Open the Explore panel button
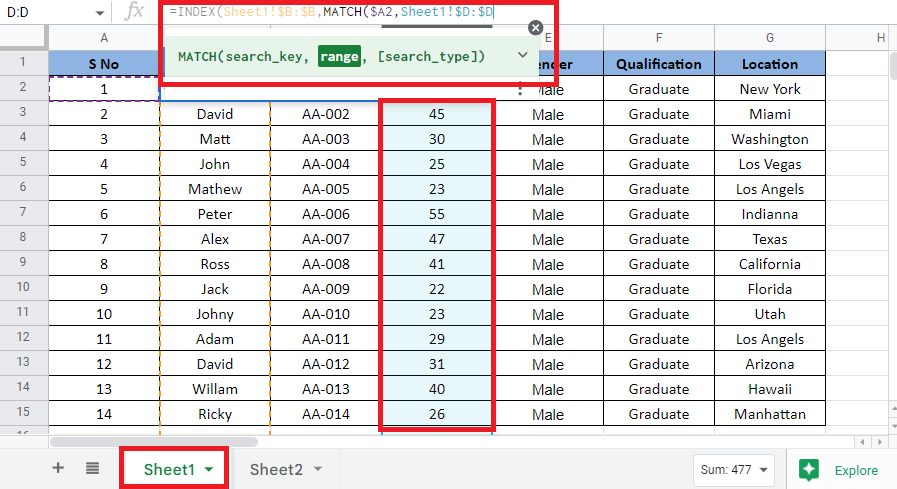897x489 pixels. point(840,470)
